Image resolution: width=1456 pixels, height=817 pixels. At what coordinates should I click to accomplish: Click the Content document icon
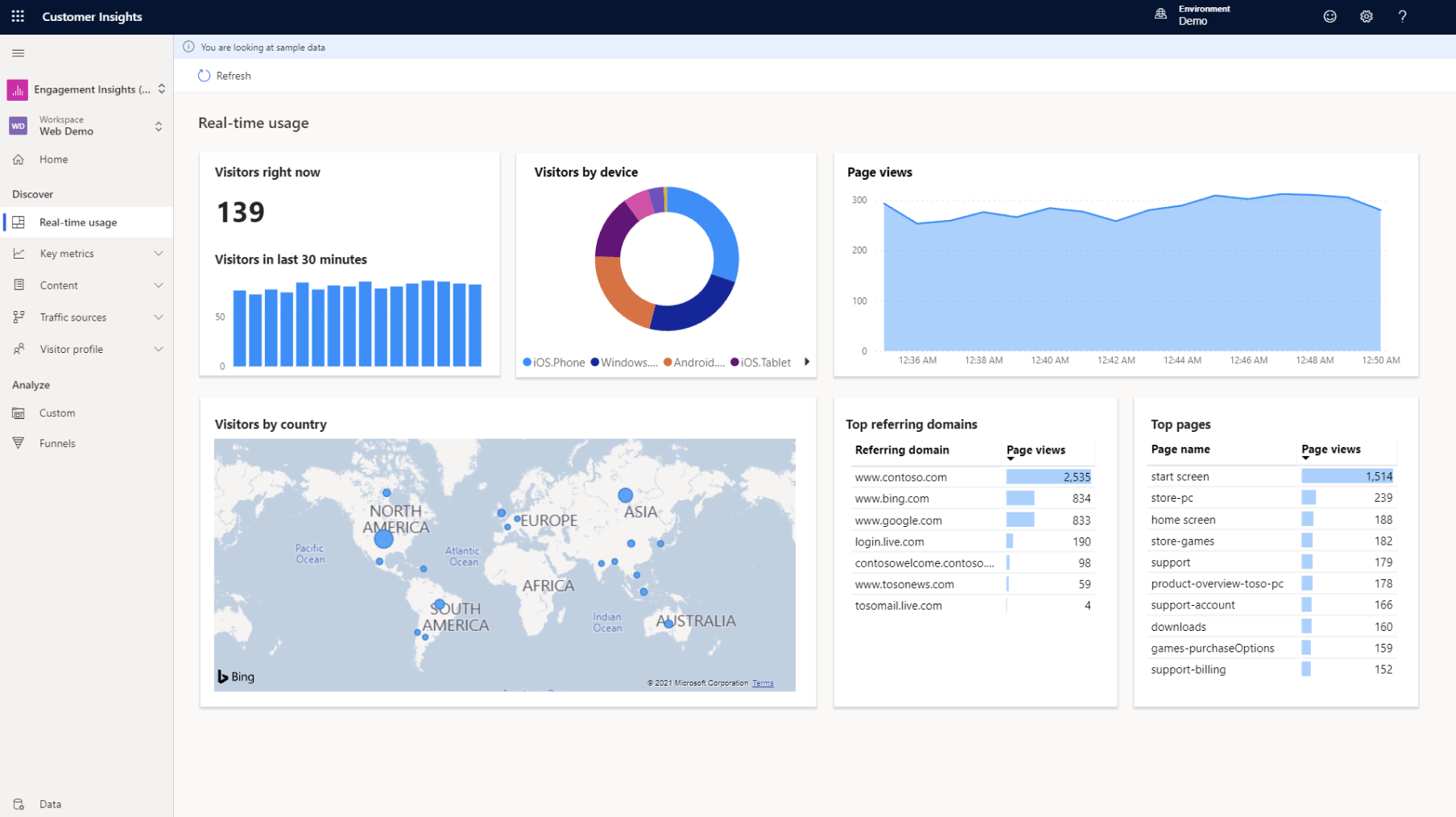tap(19, 285)
